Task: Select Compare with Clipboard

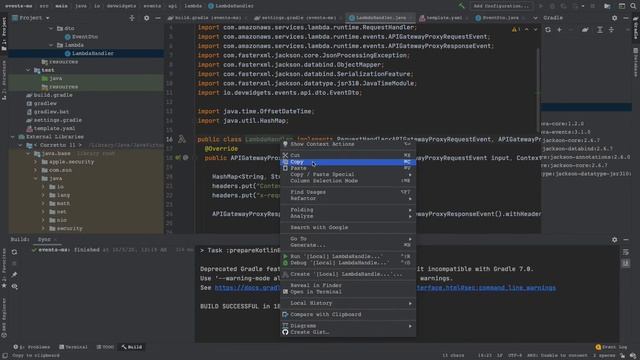Action: coord(348,315)
